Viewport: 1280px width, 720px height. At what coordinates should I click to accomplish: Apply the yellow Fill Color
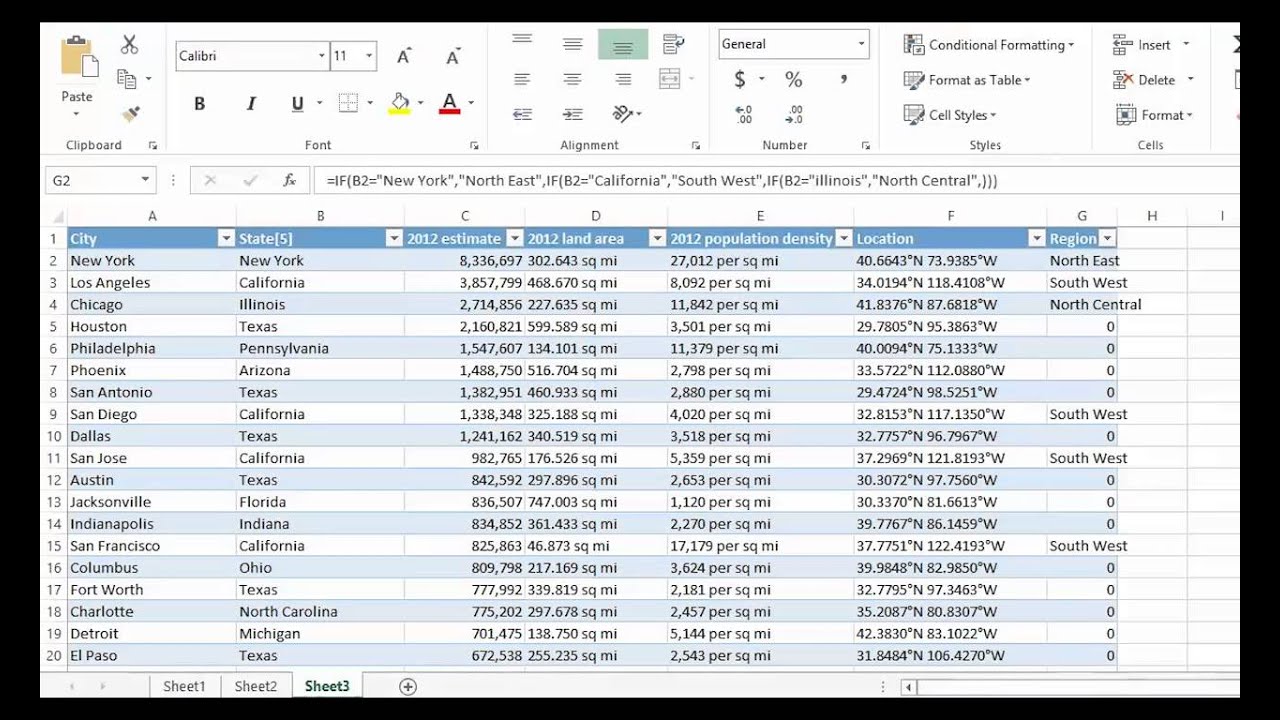pos(400,103)
